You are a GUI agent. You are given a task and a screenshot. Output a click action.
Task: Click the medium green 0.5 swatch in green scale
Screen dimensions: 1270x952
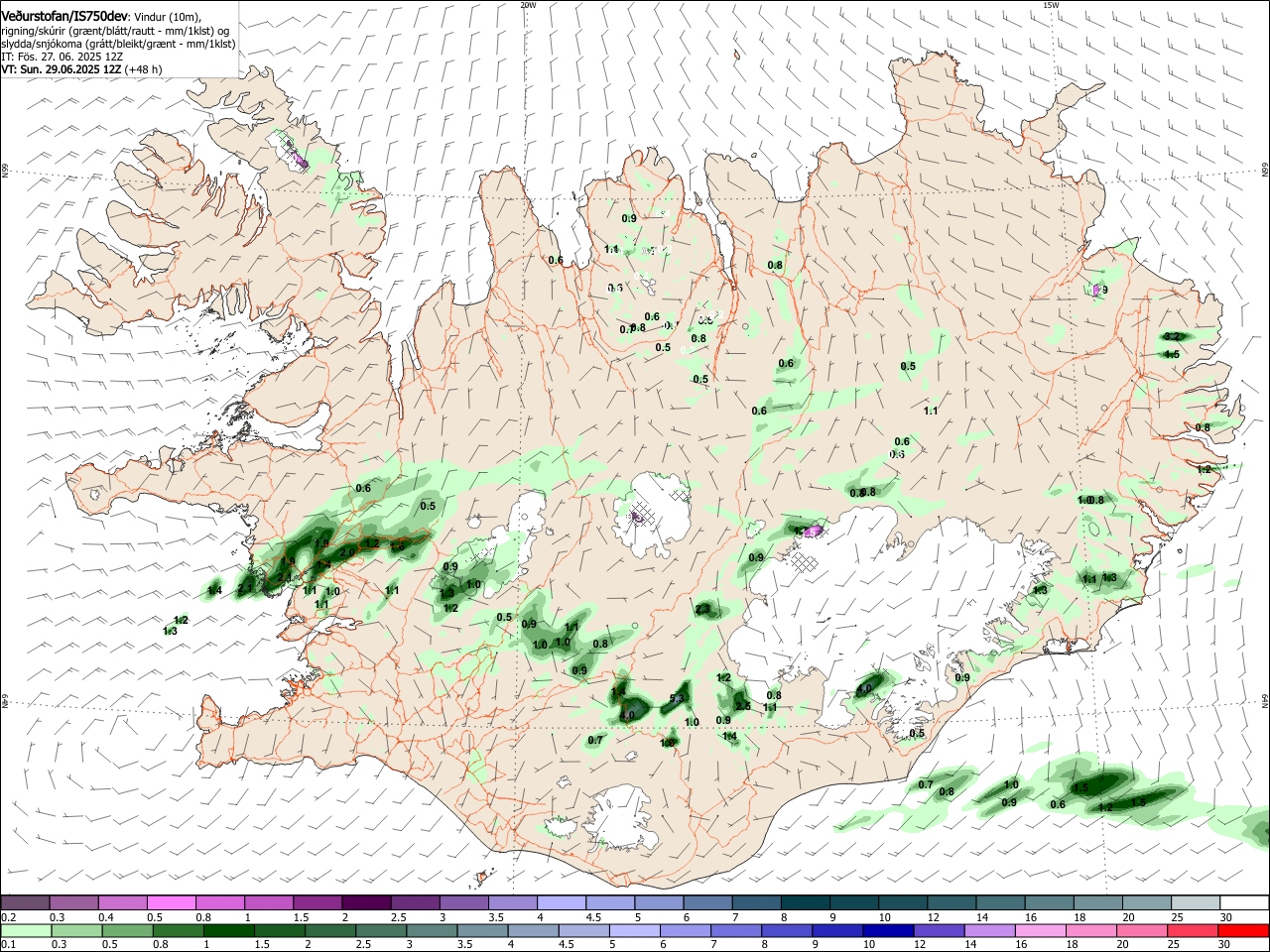coord(126,930)
